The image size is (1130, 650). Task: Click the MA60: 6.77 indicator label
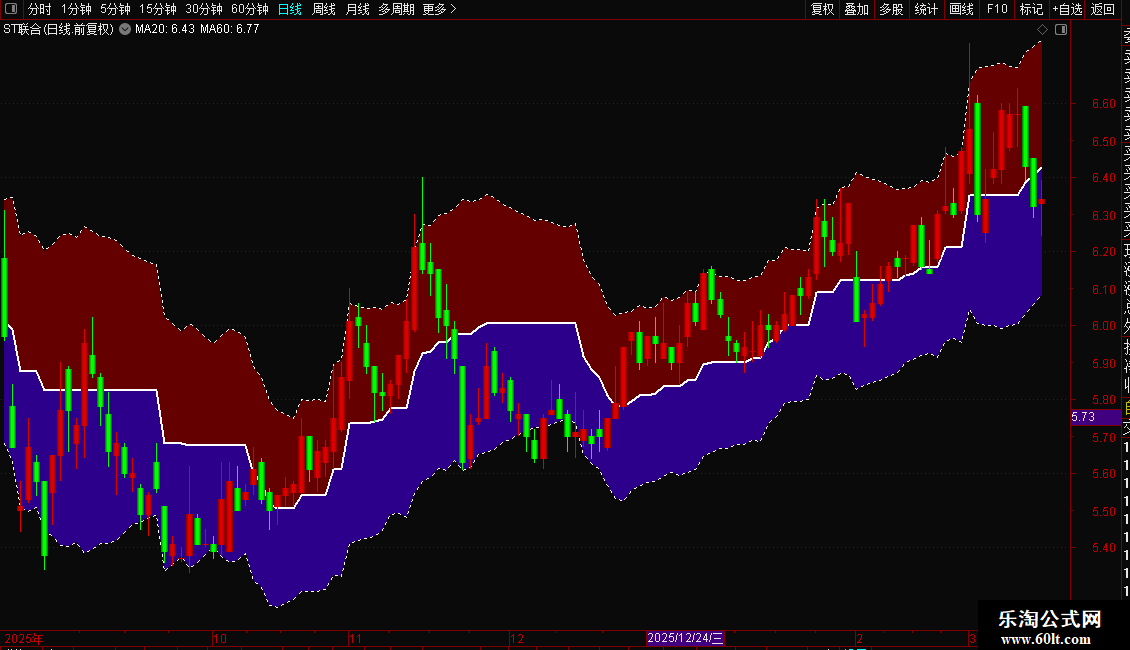click(229, 29)
